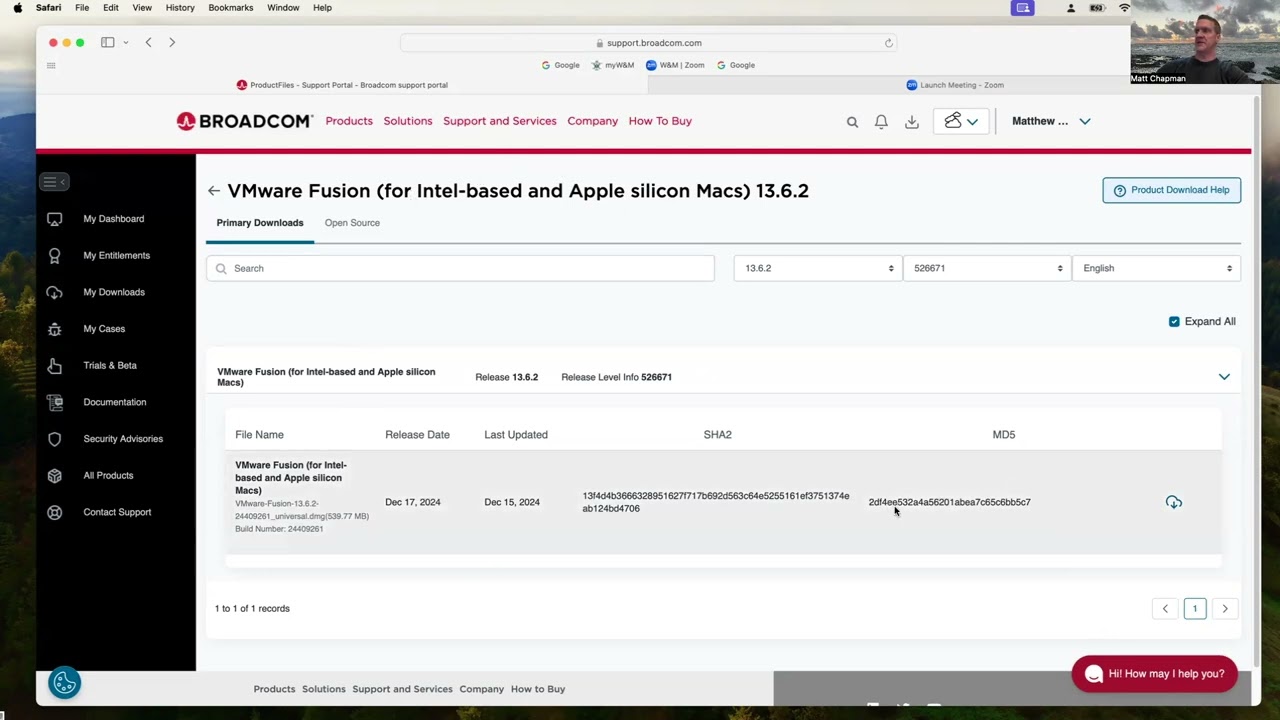The image size is (1280, 720).
Task: Toggle the Expand All checkbox
Action: point(1174,321)
